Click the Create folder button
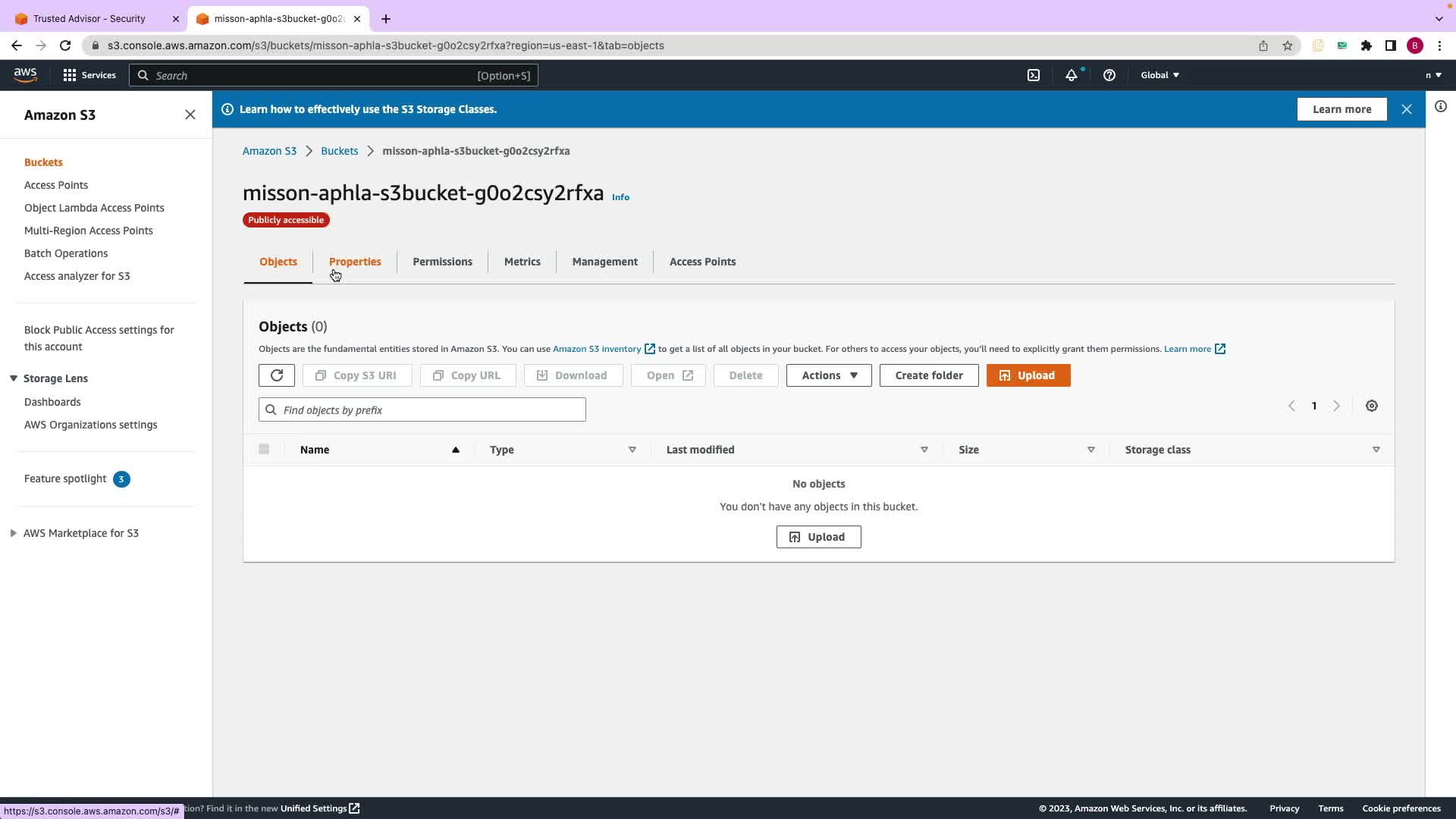Screen dimensions: 1456x819 (928, 375)
